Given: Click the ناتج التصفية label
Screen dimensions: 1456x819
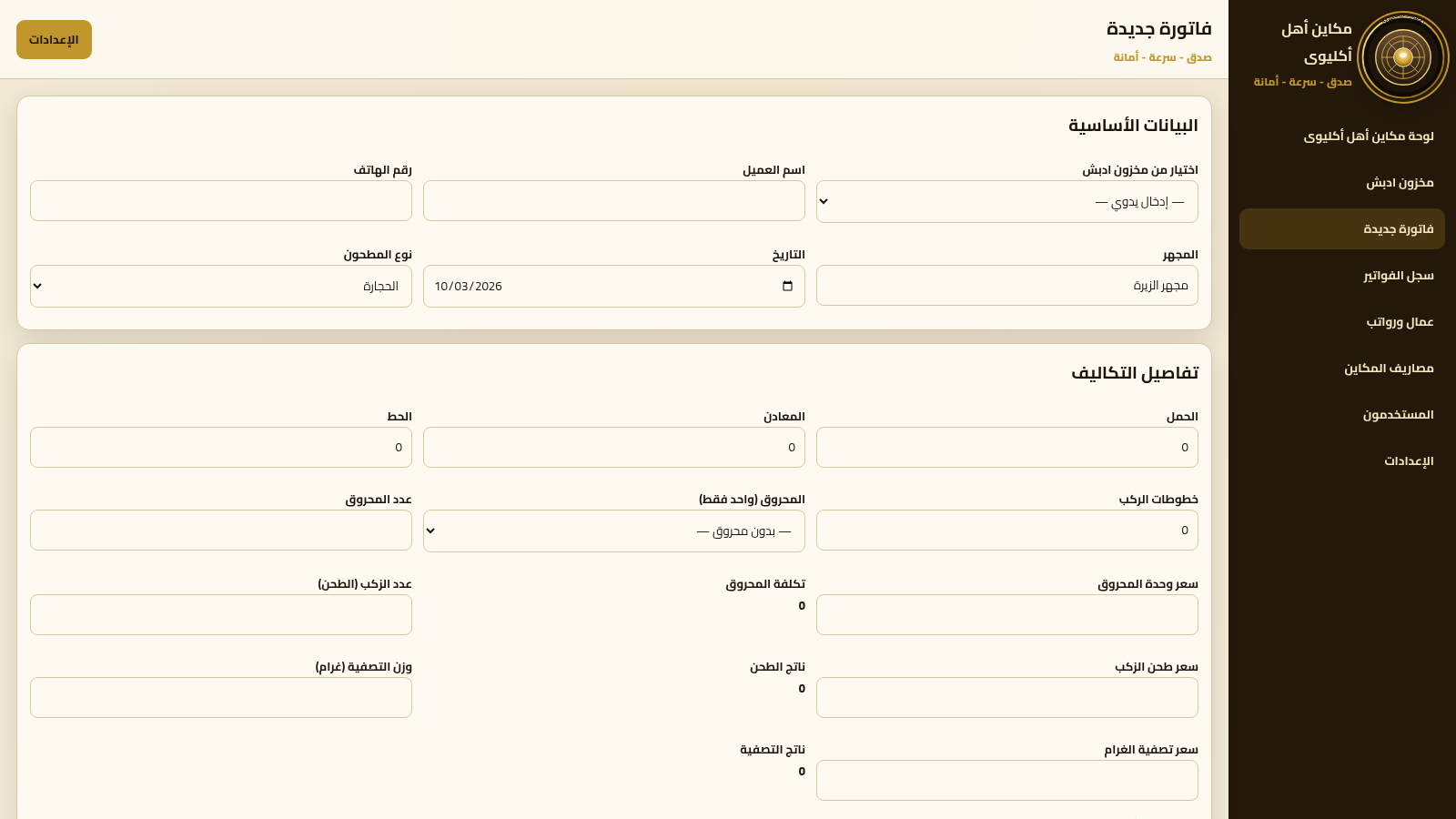Looking at the screenshot, I should tap(773, 750).
